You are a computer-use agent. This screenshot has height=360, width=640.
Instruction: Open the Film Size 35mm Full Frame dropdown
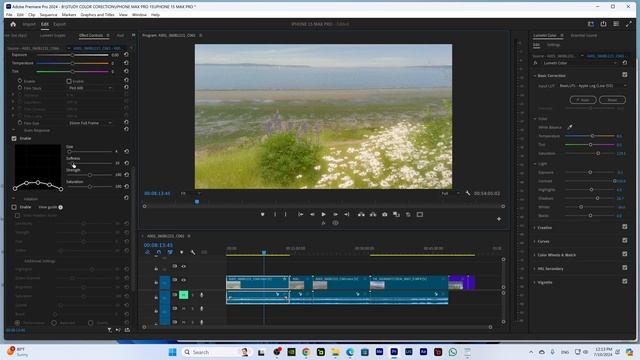(x=90, y=123)
